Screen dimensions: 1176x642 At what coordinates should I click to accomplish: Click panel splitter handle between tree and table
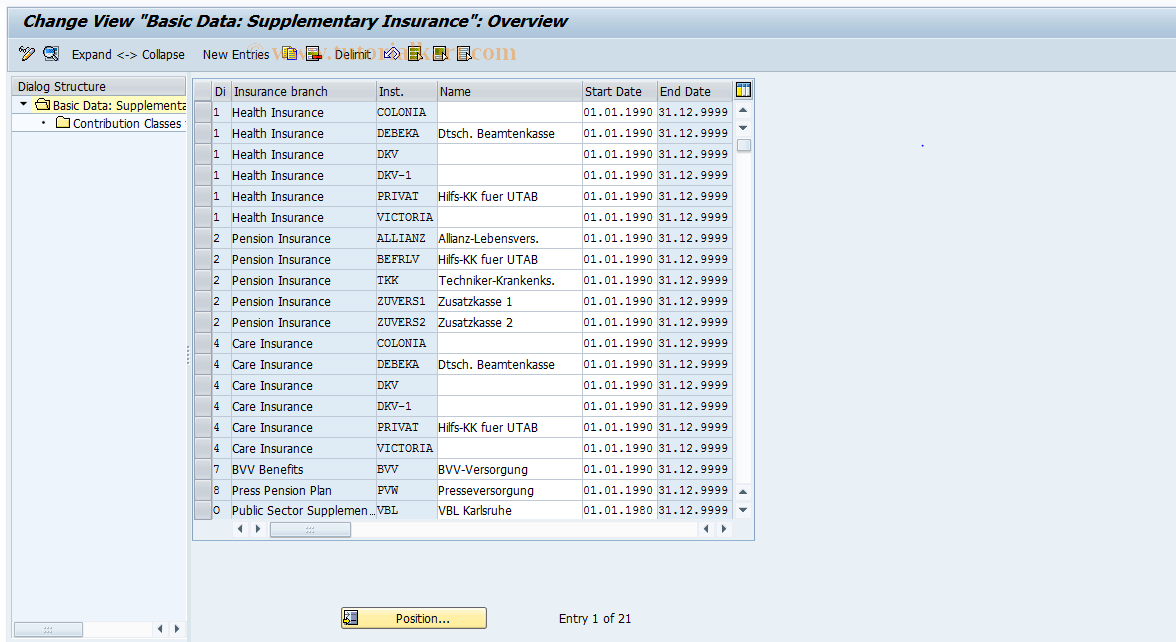coord(188,355)
